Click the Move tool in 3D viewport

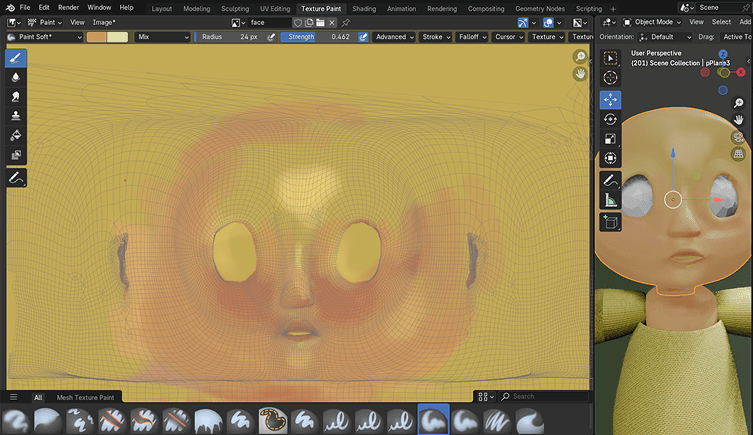pos(610,99)
